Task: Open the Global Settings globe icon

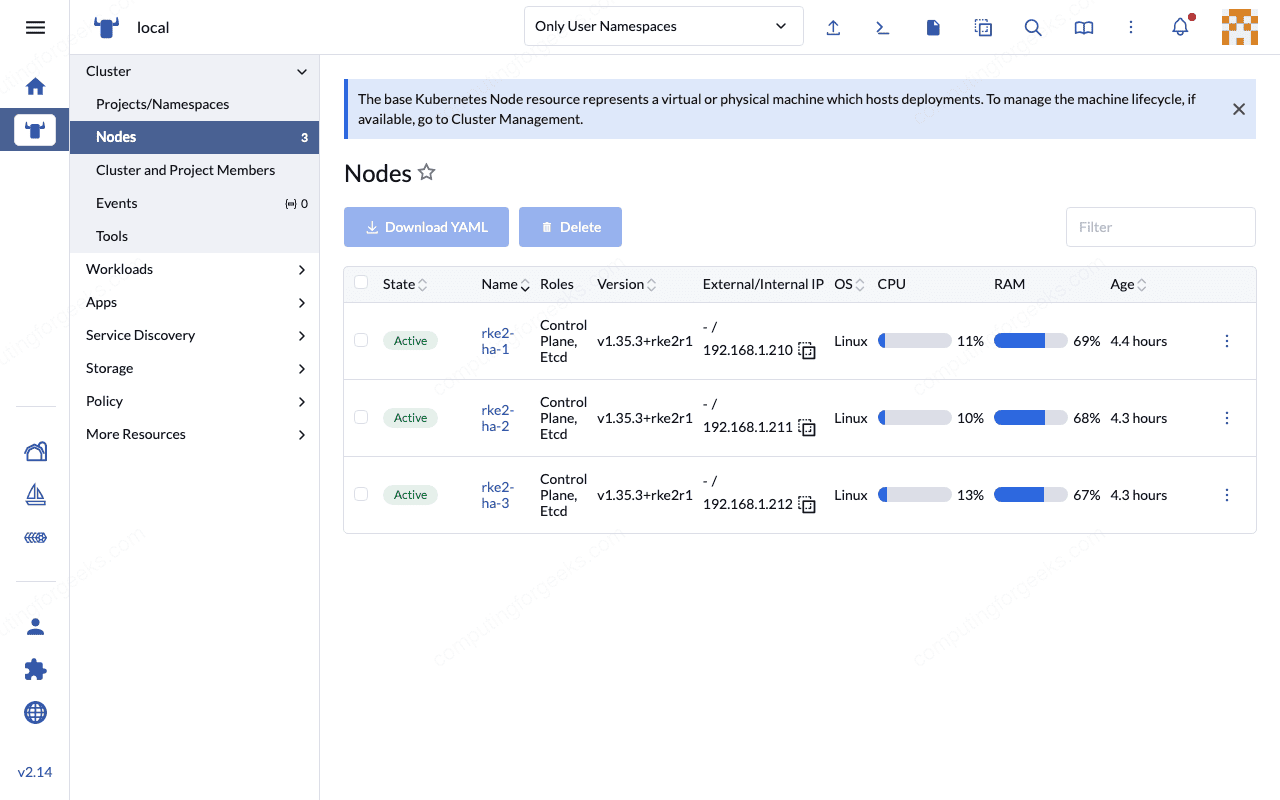Action: (x=35, y=712)
